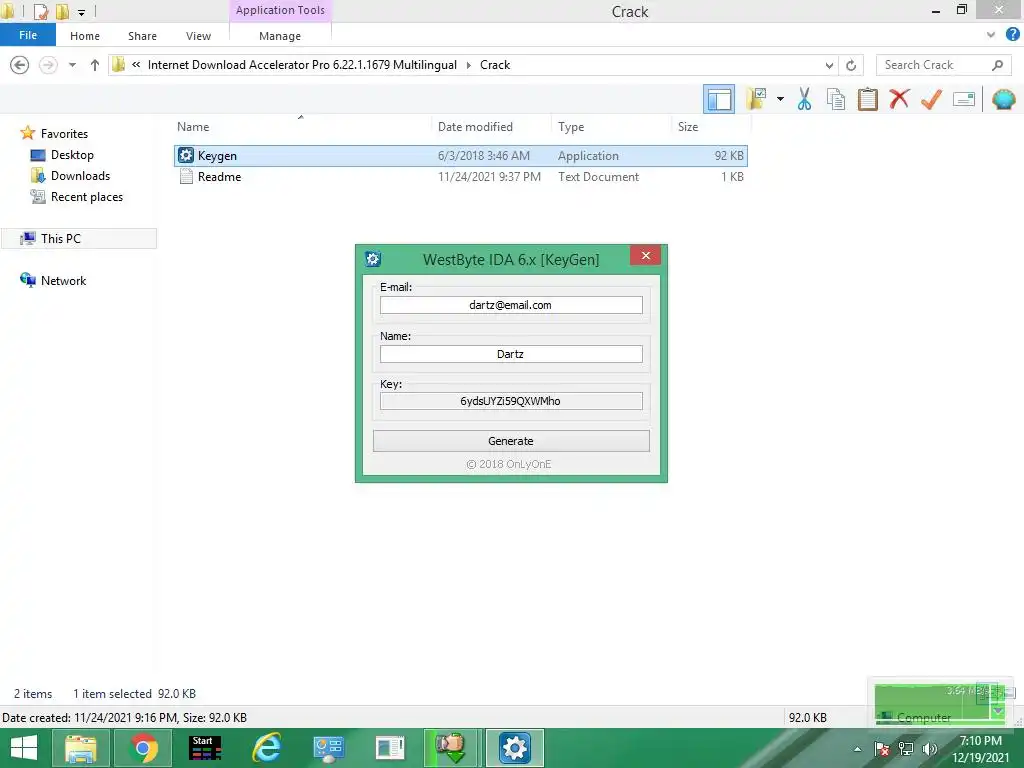Sort files by the Name column header

(193, 127)
